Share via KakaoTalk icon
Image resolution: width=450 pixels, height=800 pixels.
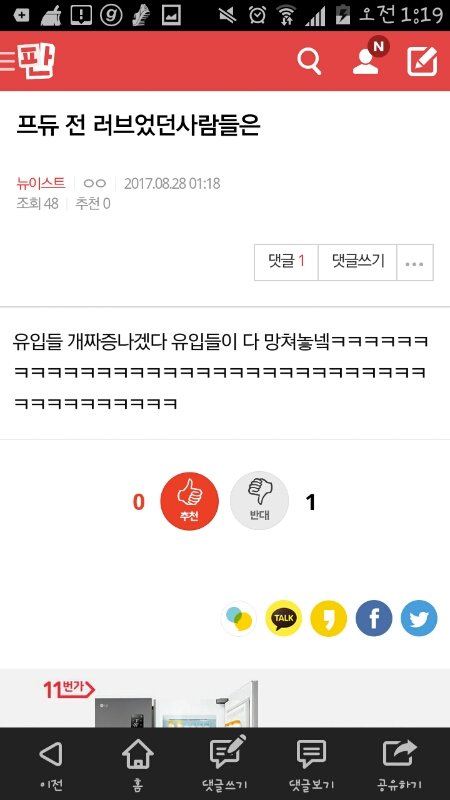click(x=284, y=618)
